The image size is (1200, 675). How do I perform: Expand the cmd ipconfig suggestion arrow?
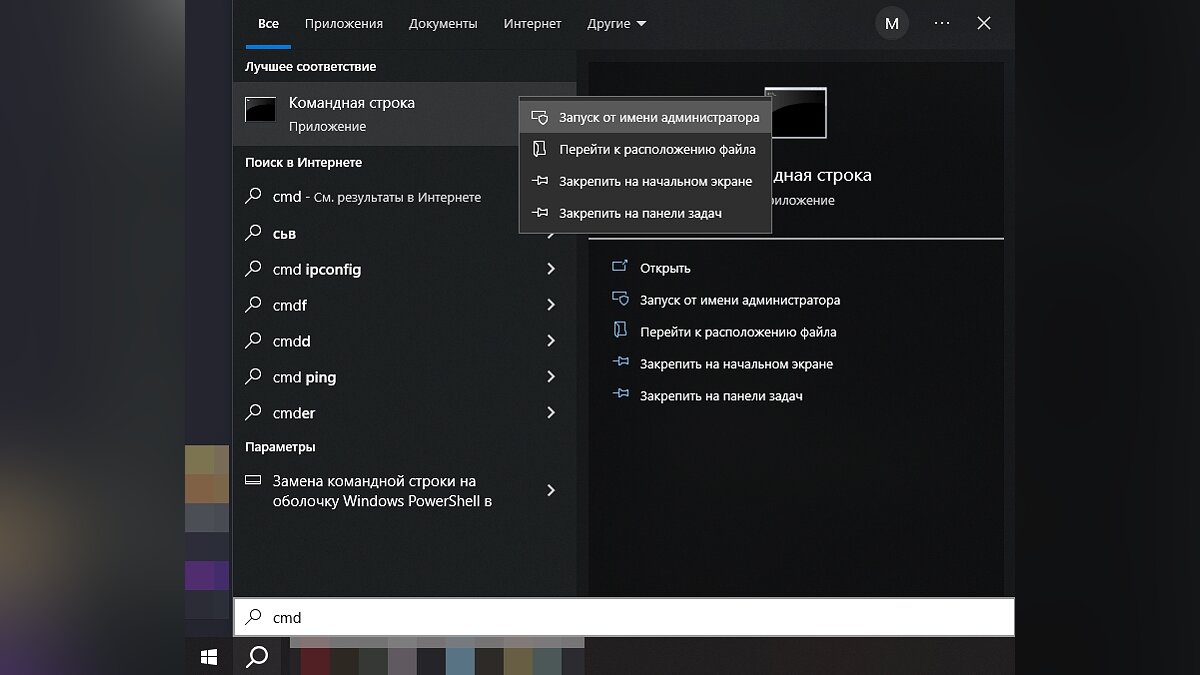tap(550, 269)
